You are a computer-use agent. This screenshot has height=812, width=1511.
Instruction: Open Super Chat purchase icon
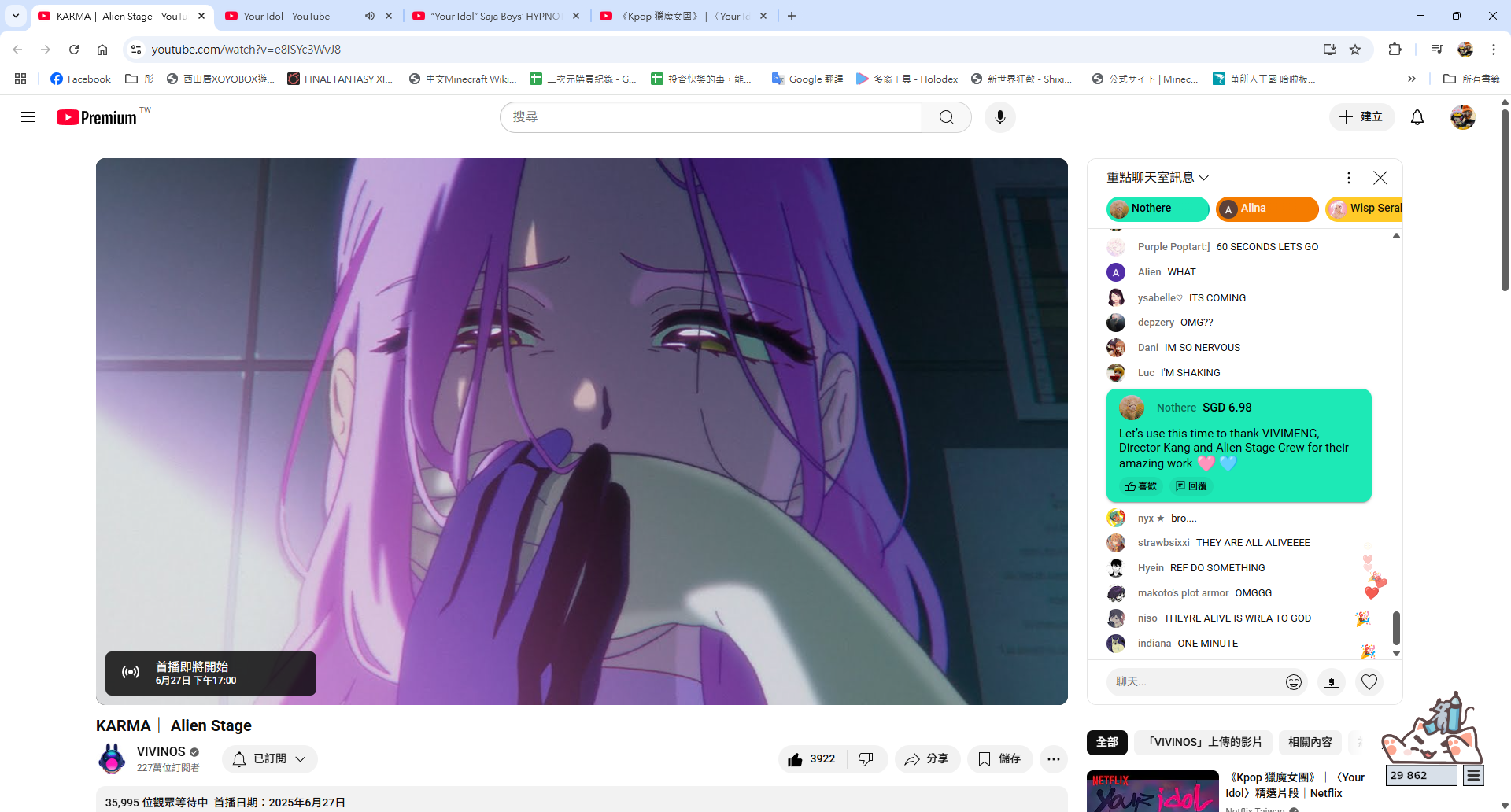click(1332, 682)
